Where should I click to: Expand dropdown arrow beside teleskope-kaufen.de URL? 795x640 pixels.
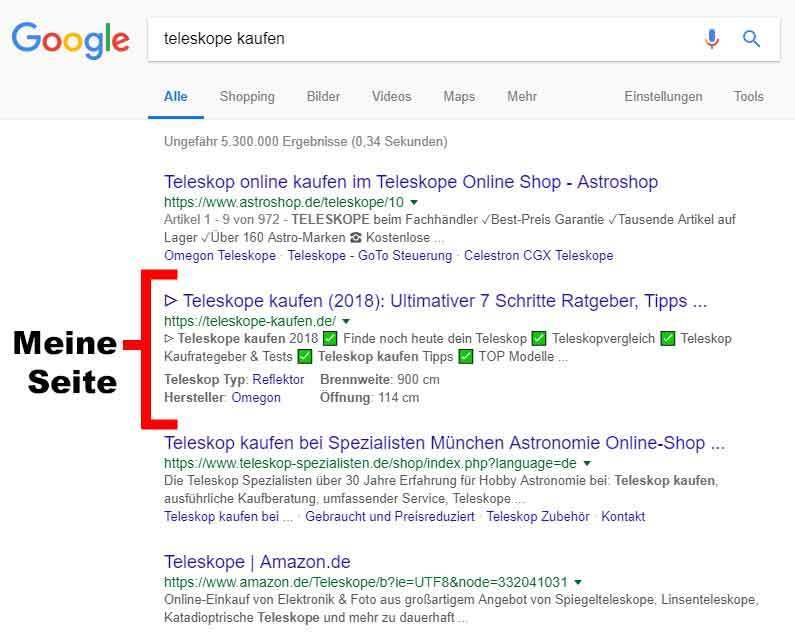tap(346, 322)
